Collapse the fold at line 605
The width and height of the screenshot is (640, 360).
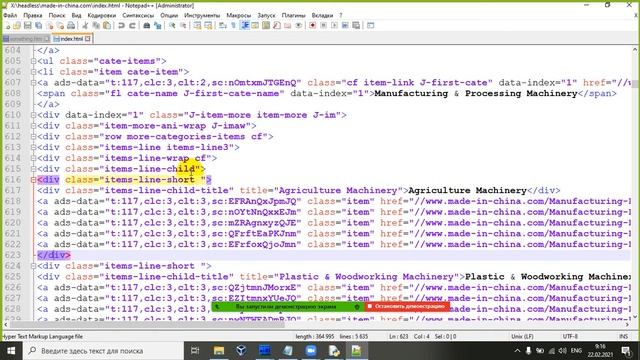(33, 61)
